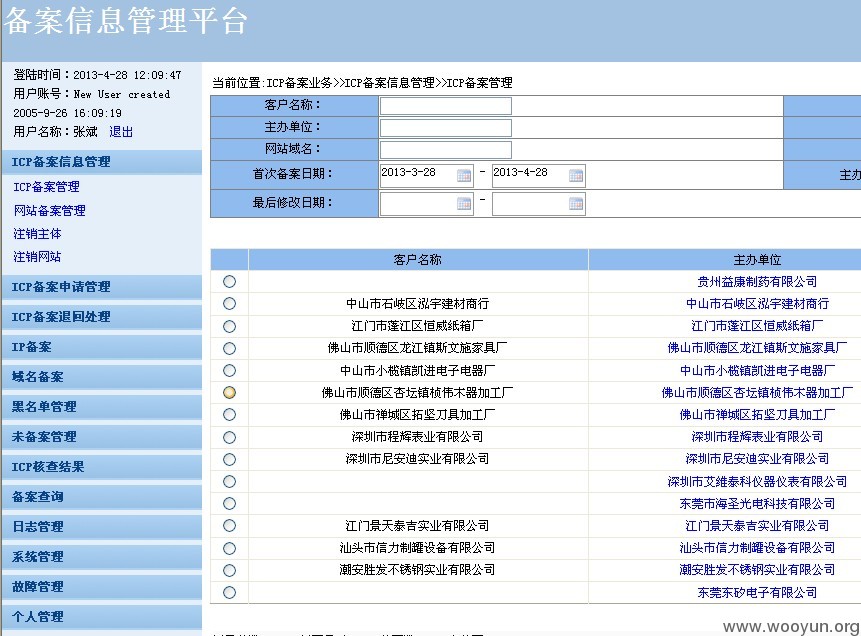This screenshot has height=636, width=861.
Task: Open 注销主体 page in sidebar
Action: (37, 234)
